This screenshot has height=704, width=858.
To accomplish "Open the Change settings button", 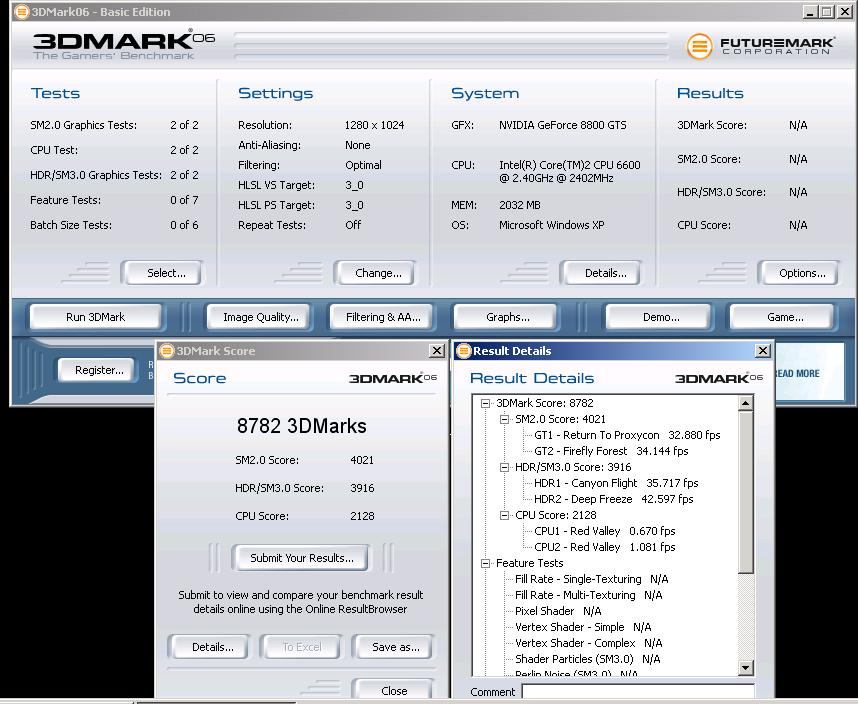I will click(x=375, y=273).
